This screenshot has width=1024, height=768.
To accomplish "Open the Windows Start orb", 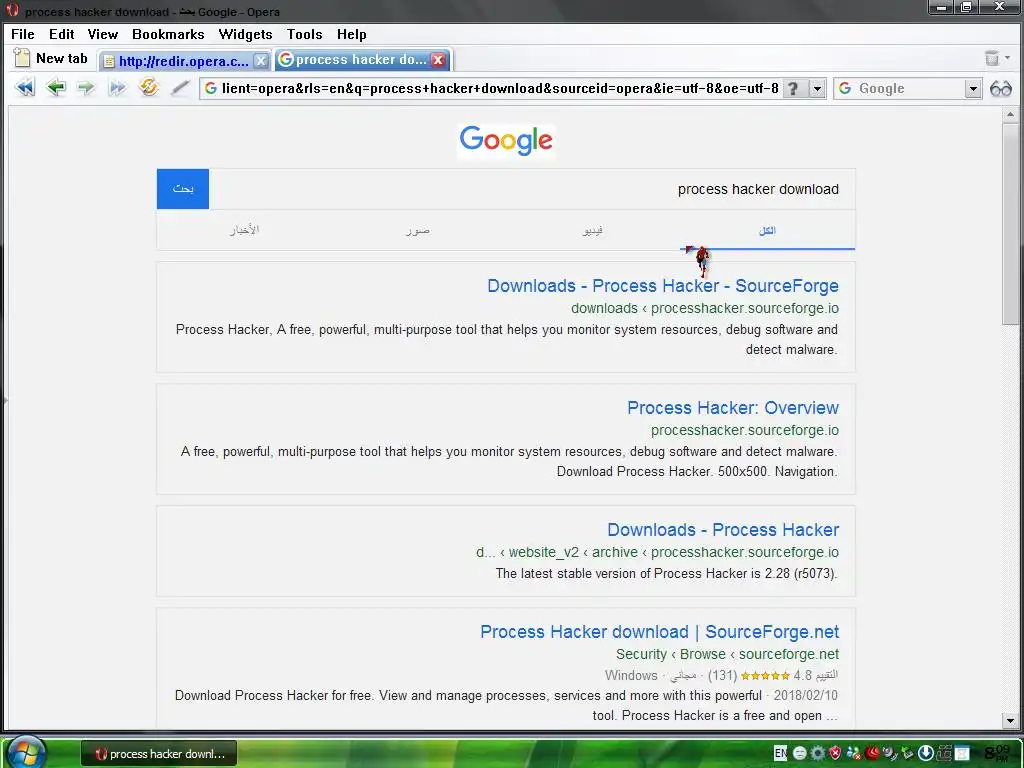I will [25, 752].
